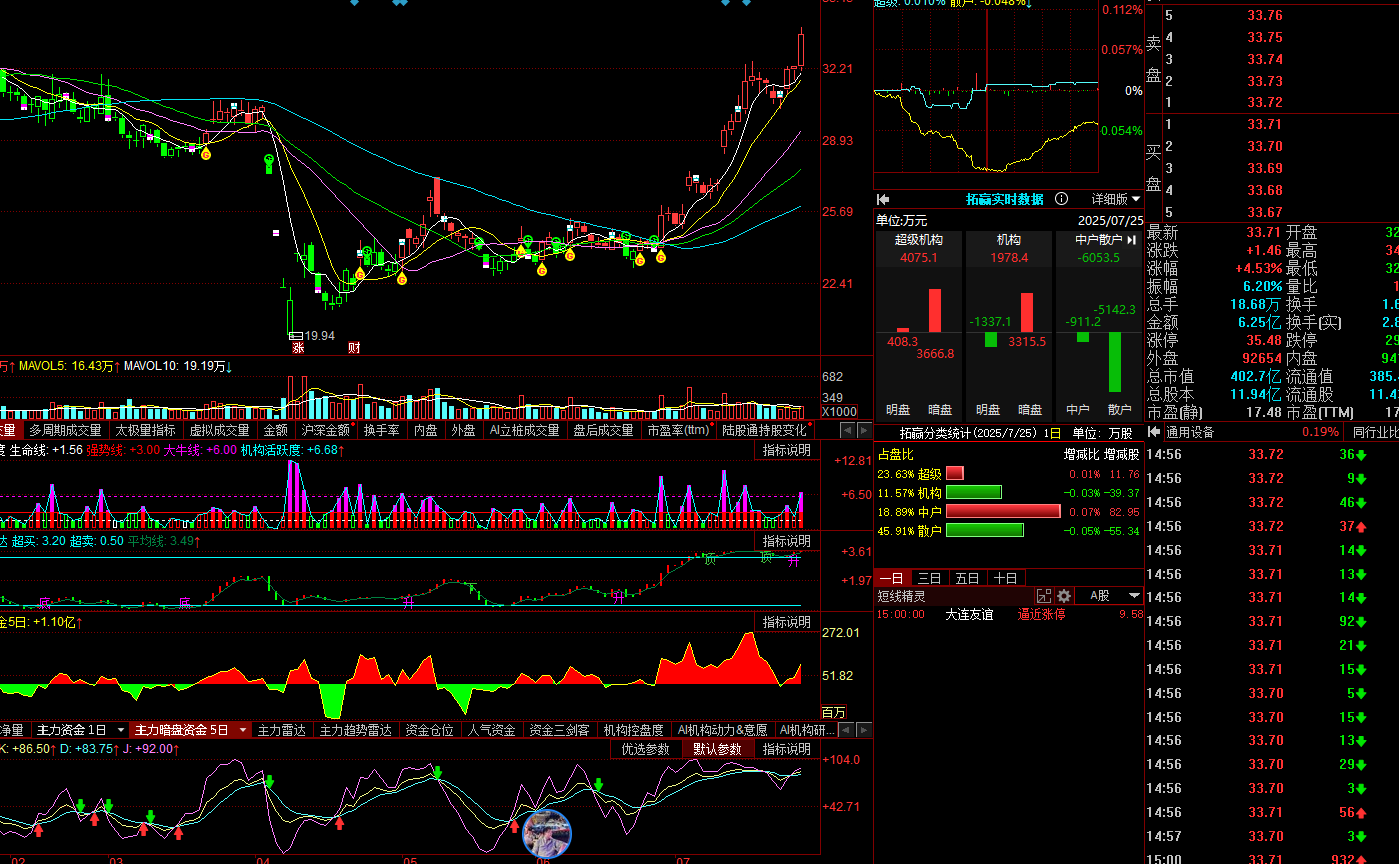Screen dimensions: 1399x864
Task: Click bid price 33.67 in order book
Action: 1265,212
